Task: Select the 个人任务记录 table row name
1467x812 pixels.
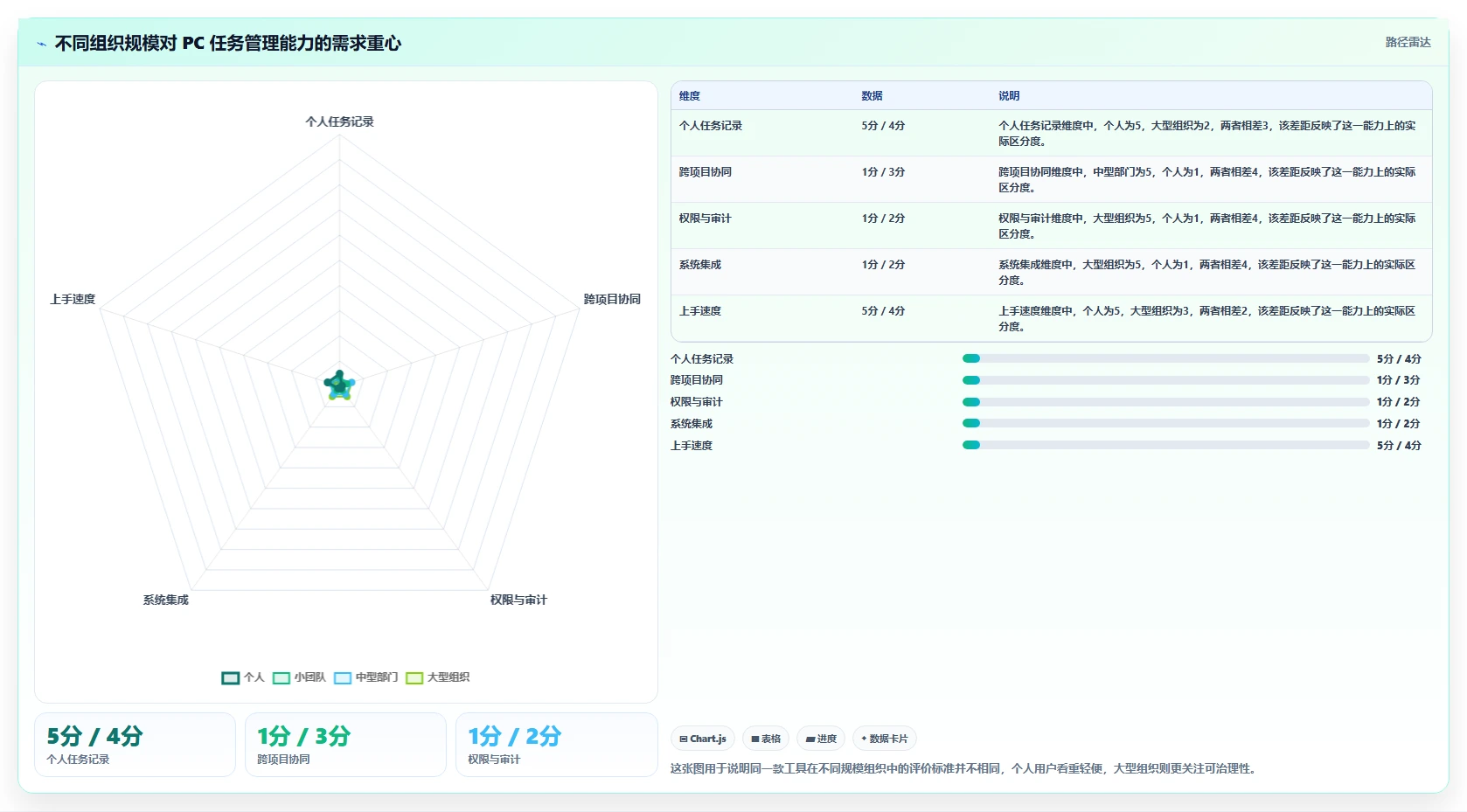Action: [711, 126]
